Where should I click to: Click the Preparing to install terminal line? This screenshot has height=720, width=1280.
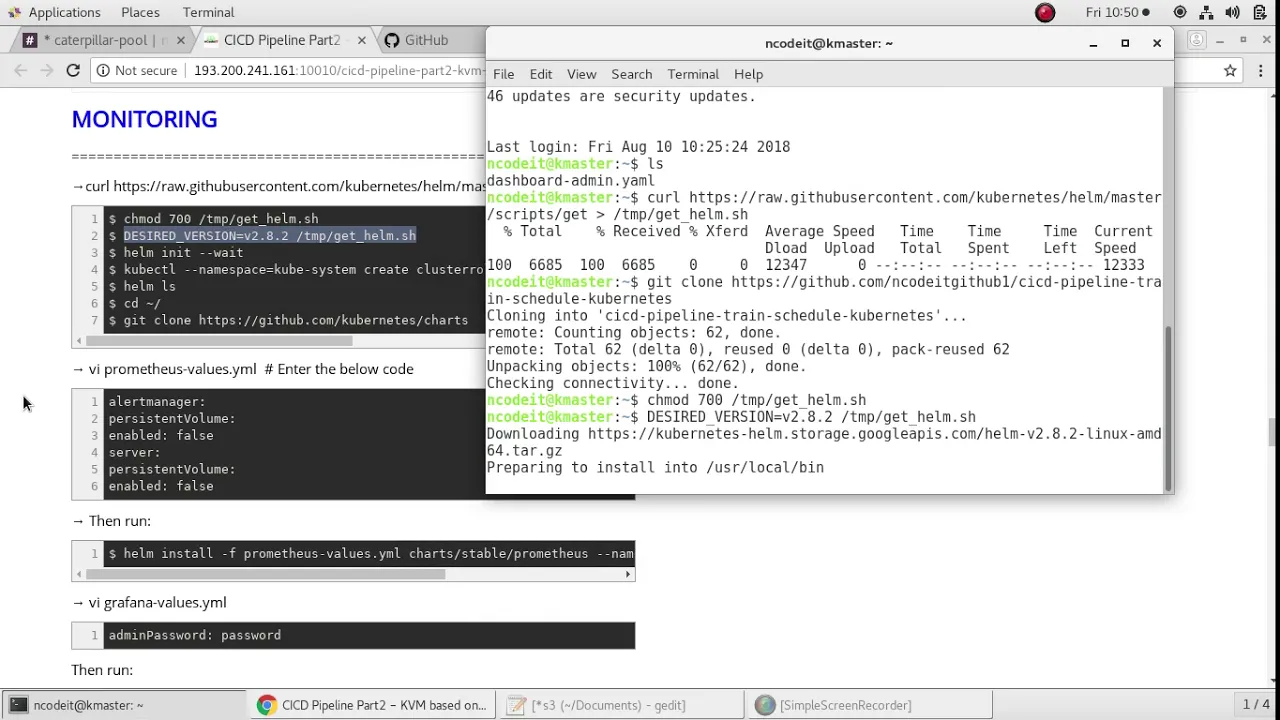coord(655,467)
